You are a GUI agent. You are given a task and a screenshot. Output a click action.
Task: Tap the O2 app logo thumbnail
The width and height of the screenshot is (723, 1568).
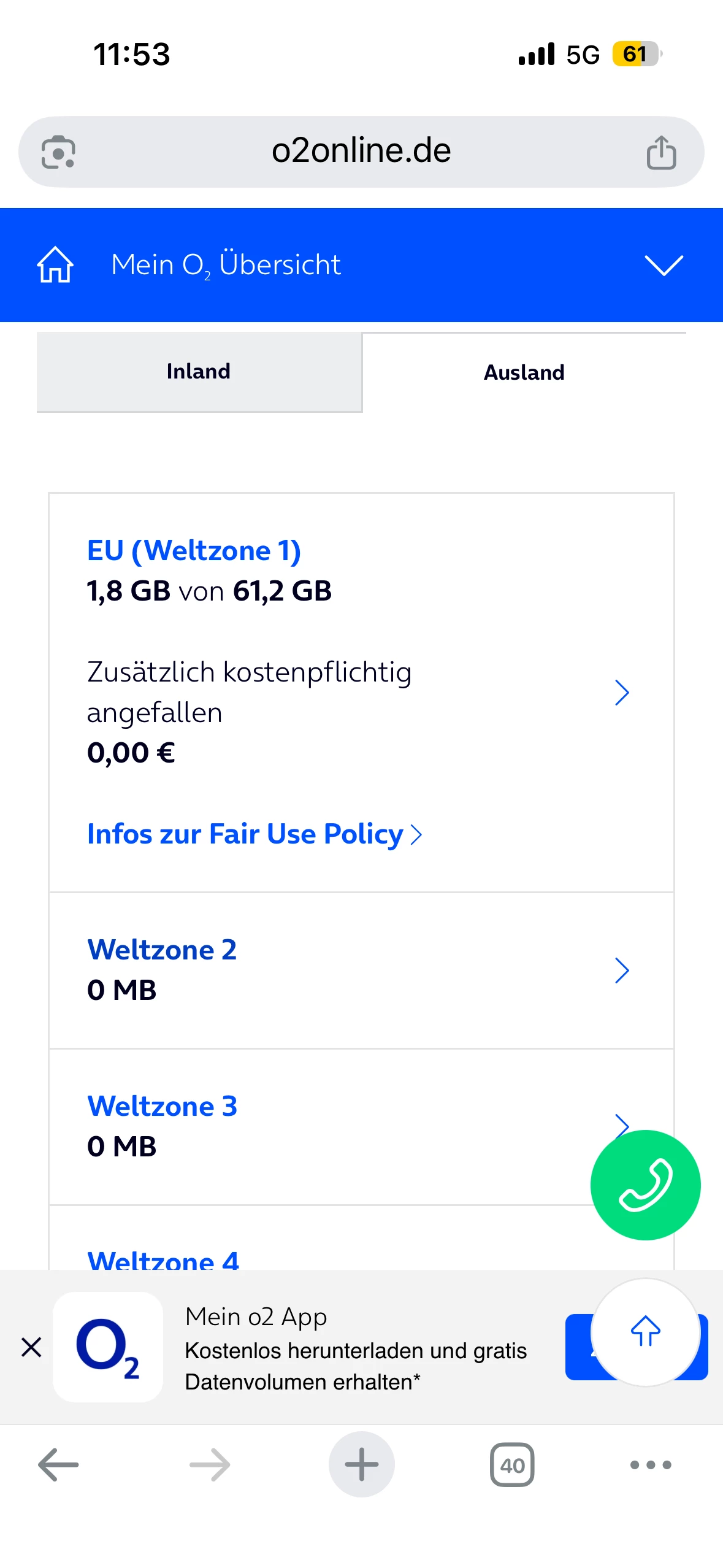[108, 1347]
